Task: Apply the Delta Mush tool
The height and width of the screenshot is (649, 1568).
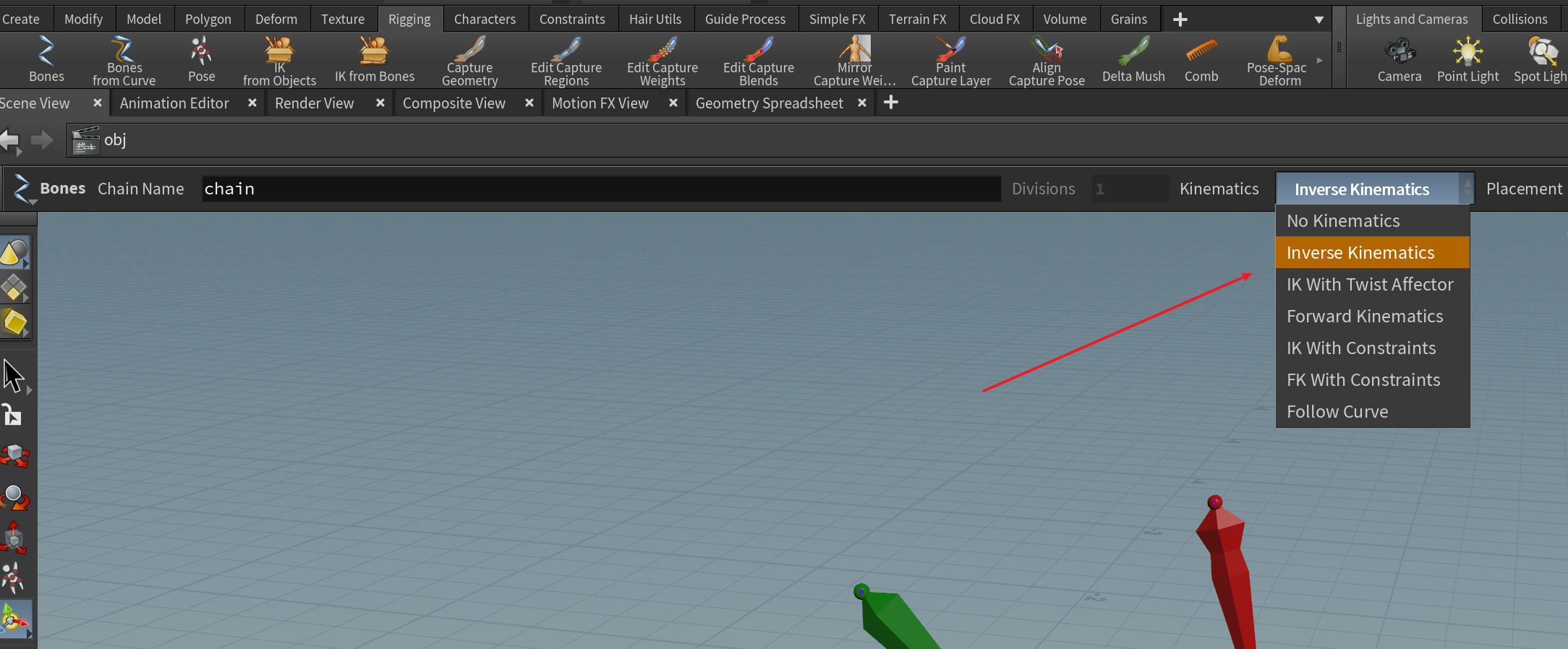Action: pos(1133,60)
